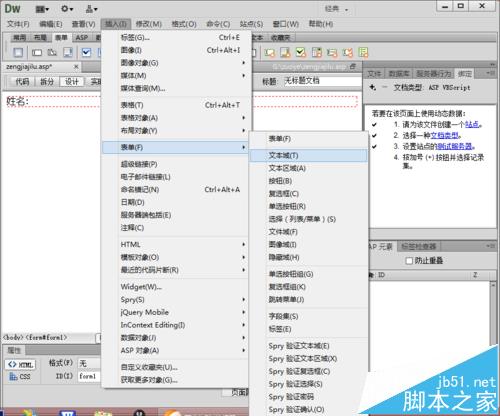The image size is (500, 416).
Task: Follow the 测试服务器 link
Action: tap(454, 146)
